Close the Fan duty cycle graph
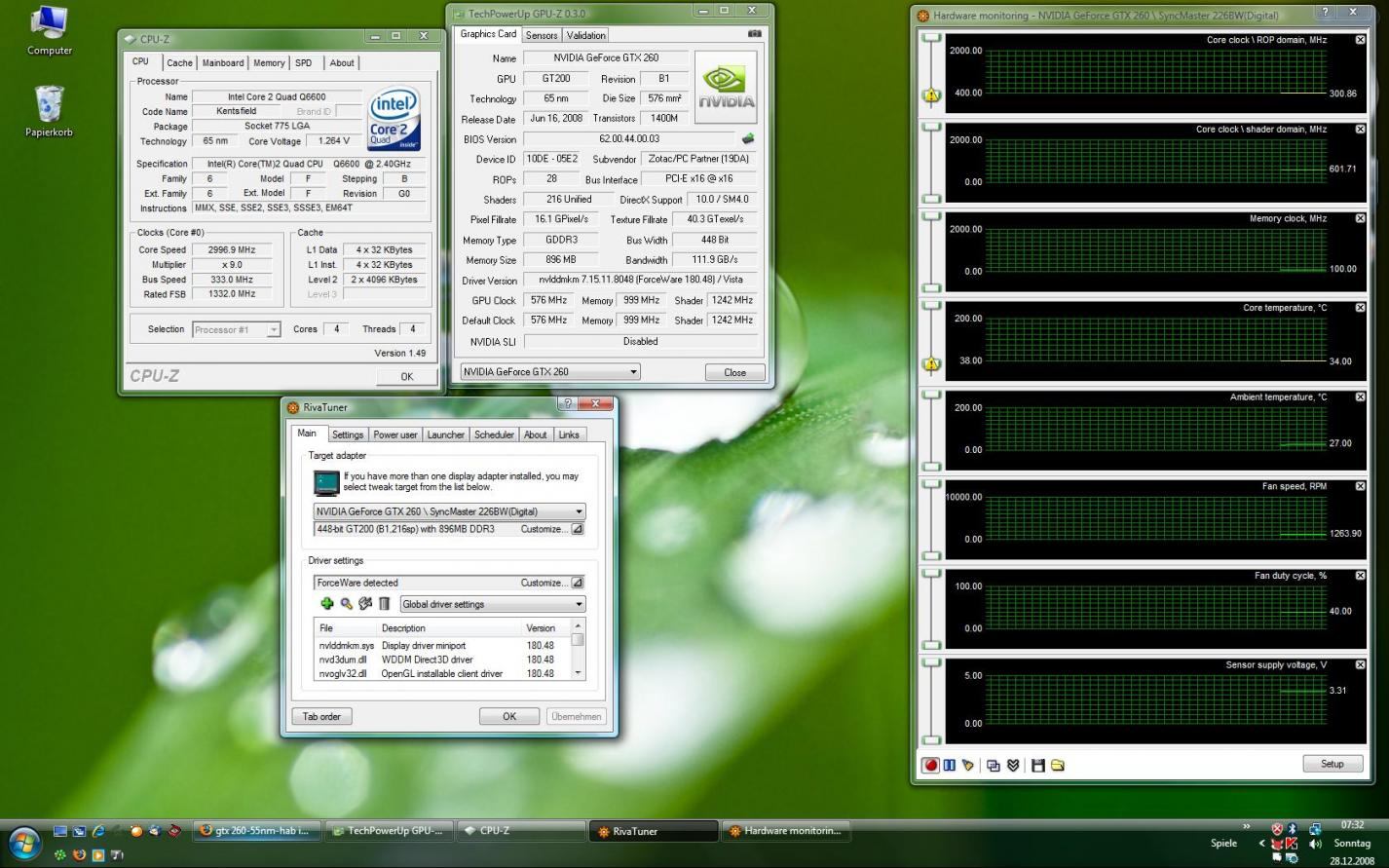The height and width of the screenshot is (868, 1389). [x=1360, y=576]
